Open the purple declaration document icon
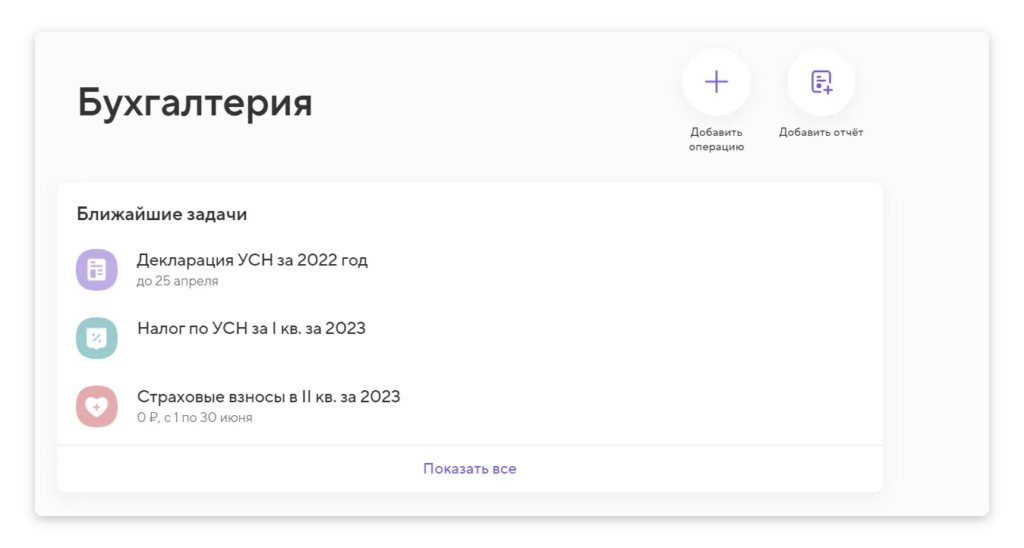This screenshot has width=1024, height=548. [x=97, y=270]
